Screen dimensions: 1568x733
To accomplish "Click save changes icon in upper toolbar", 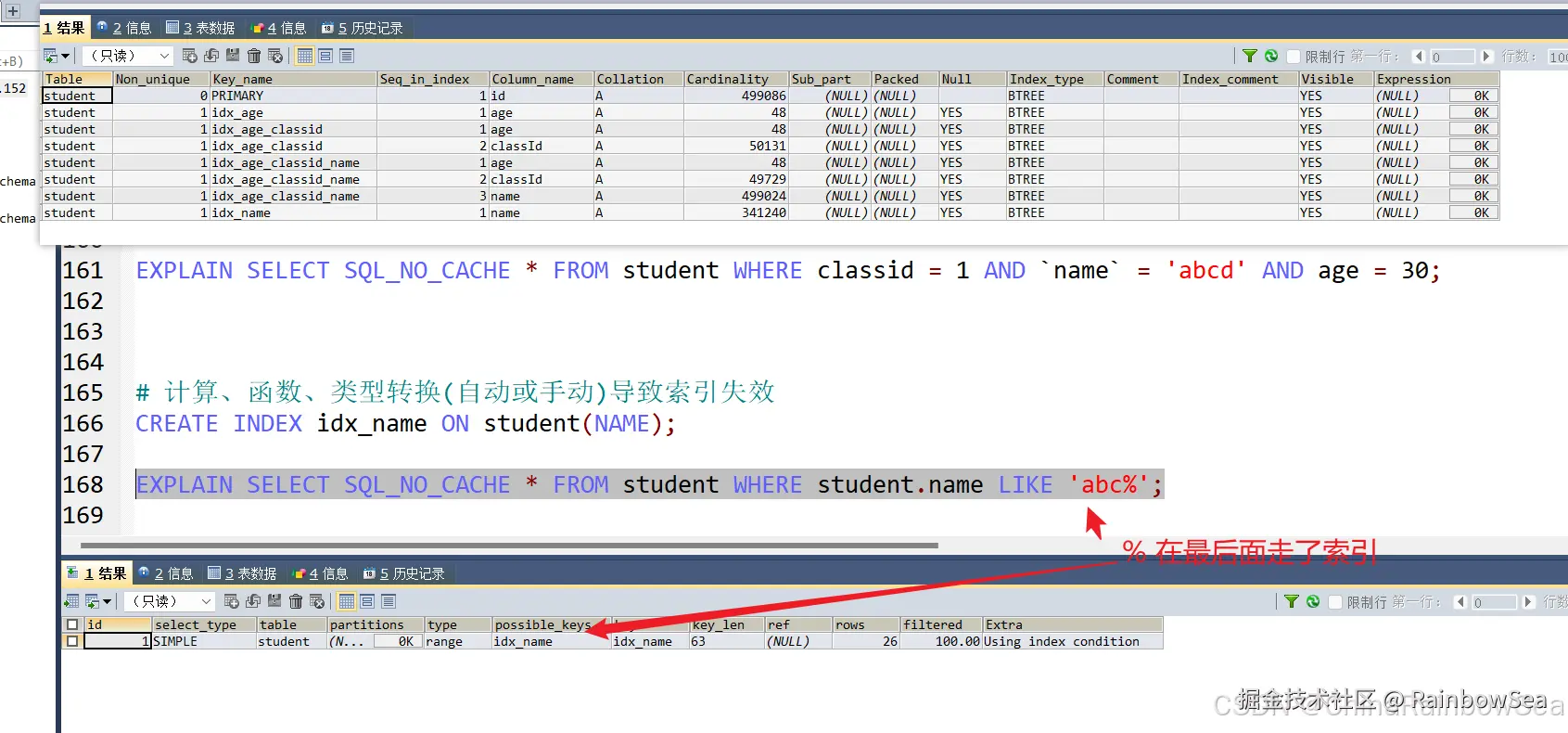I will click(x=233, y=56).
